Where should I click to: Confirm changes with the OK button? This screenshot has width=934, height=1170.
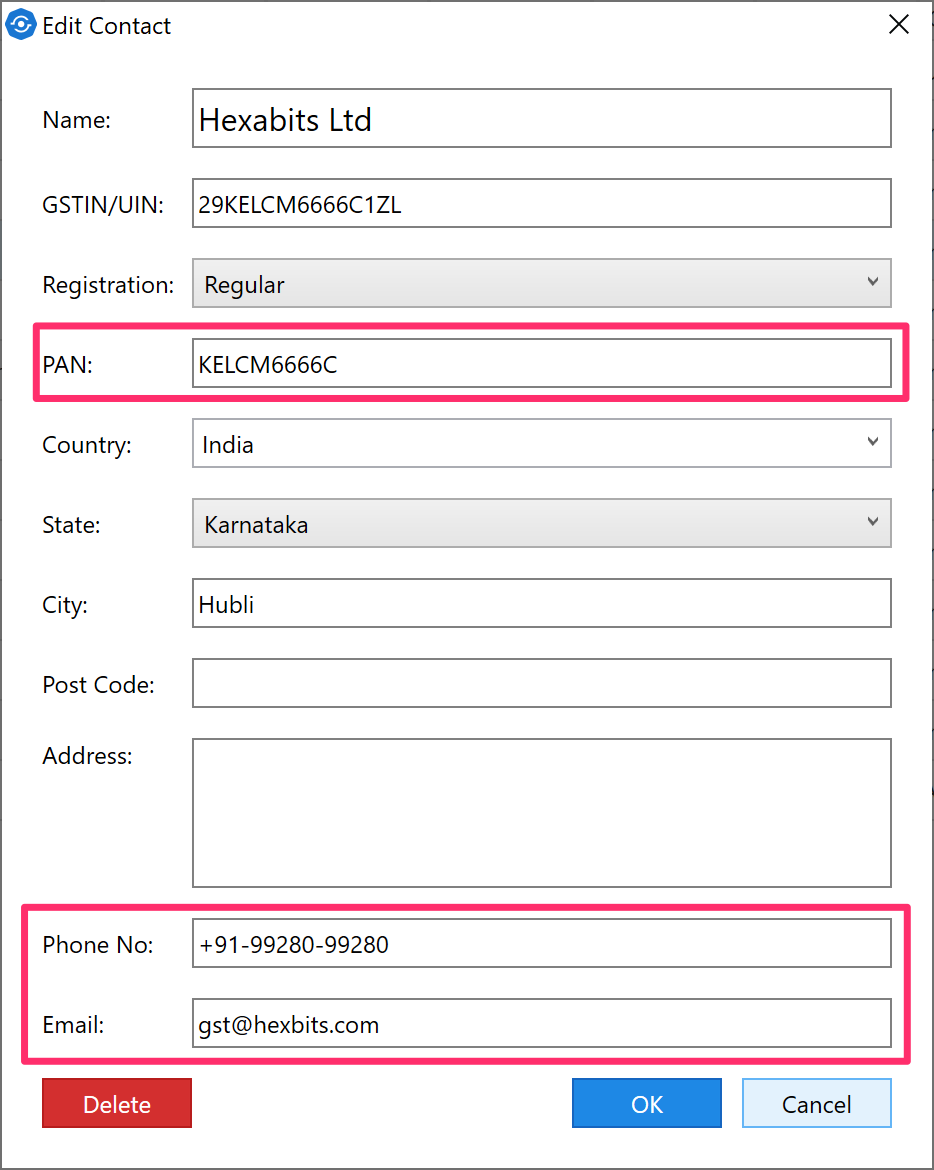click(647, 1104)
